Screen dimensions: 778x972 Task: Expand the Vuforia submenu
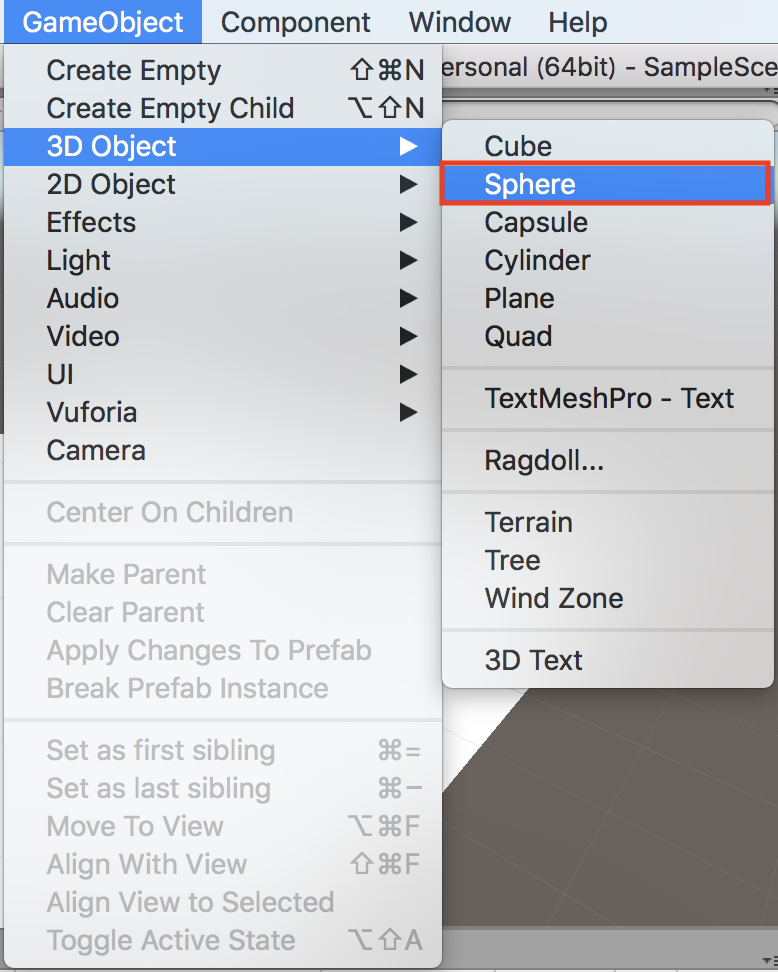tap(92, 412)
